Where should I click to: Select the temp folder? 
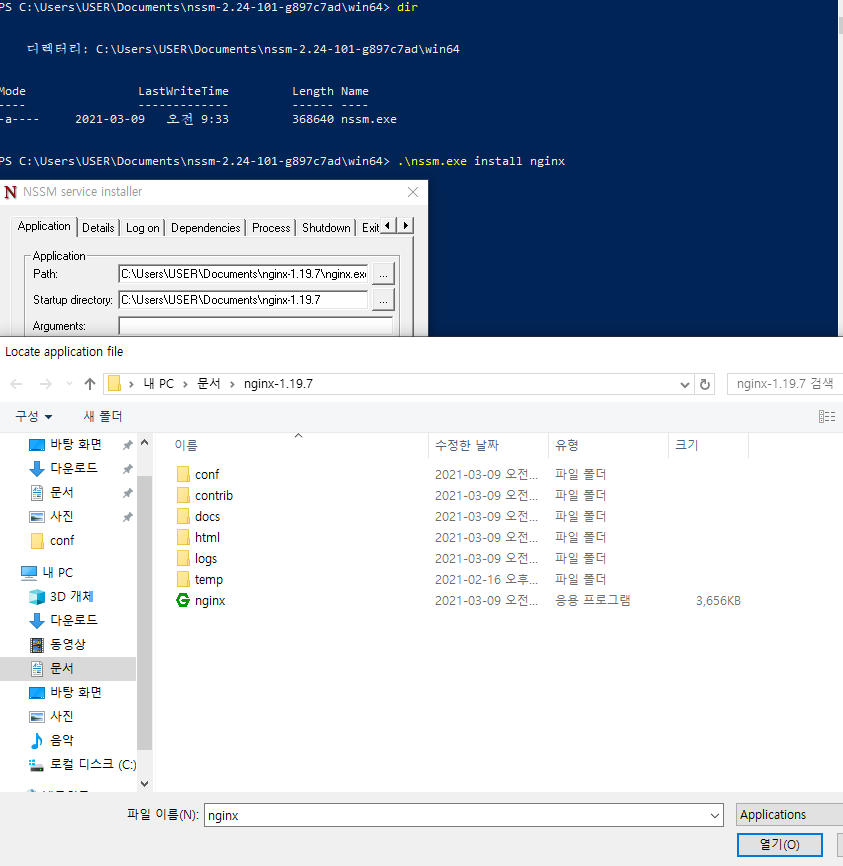click(x=208, y=579)
